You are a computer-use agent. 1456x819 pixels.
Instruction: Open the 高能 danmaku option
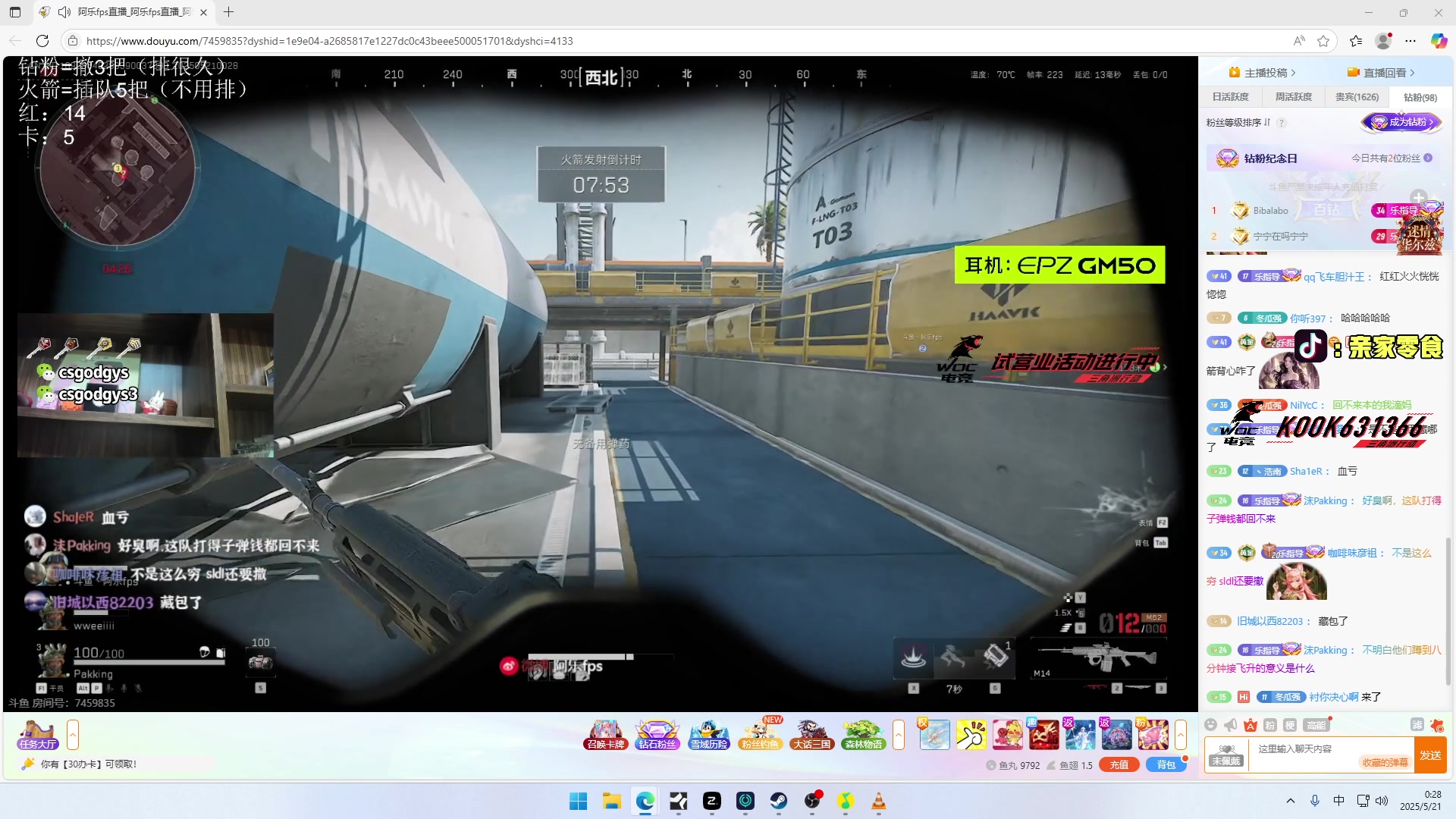(1316, 725)
